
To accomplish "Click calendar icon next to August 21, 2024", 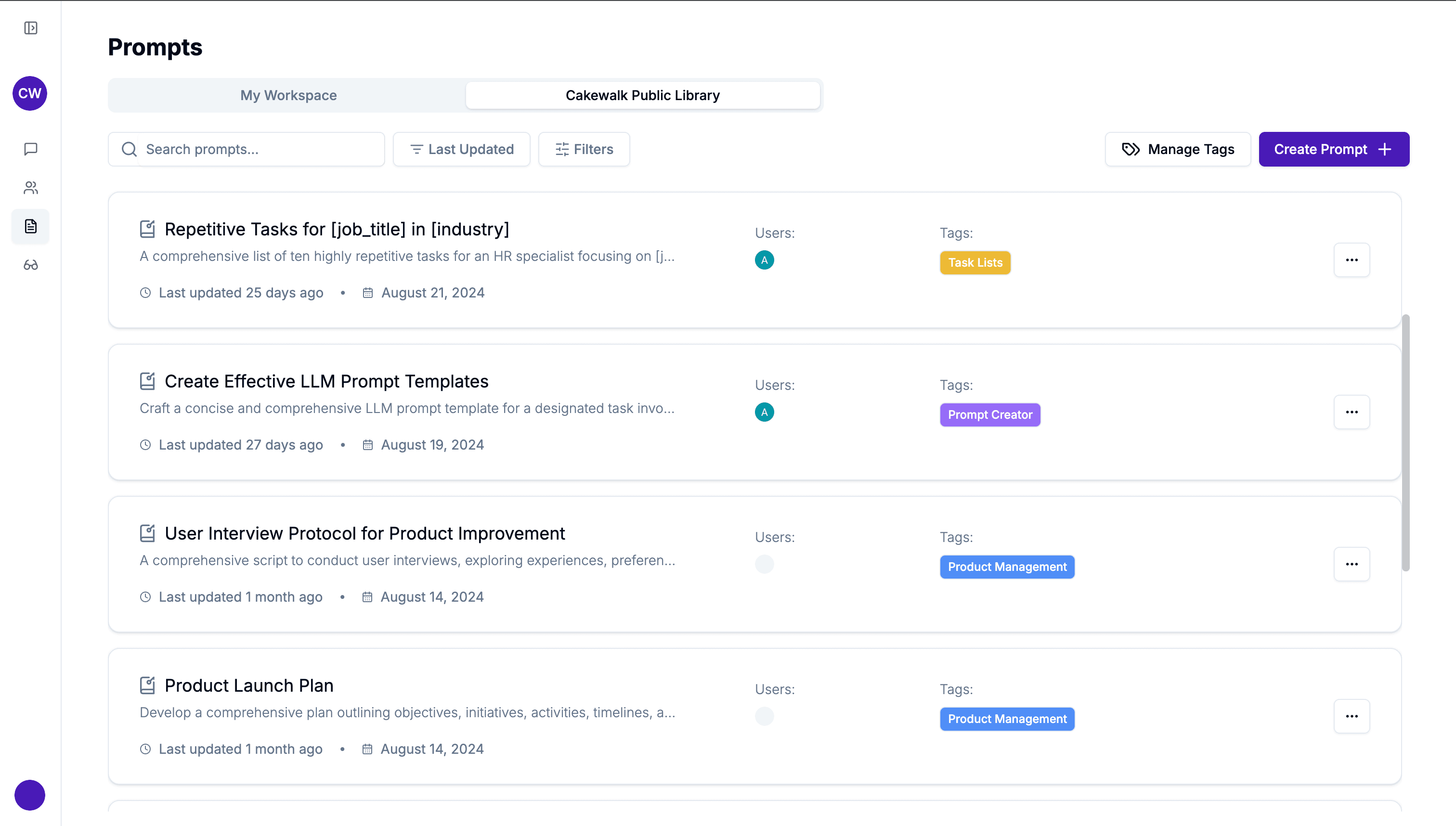I will 368,293.
